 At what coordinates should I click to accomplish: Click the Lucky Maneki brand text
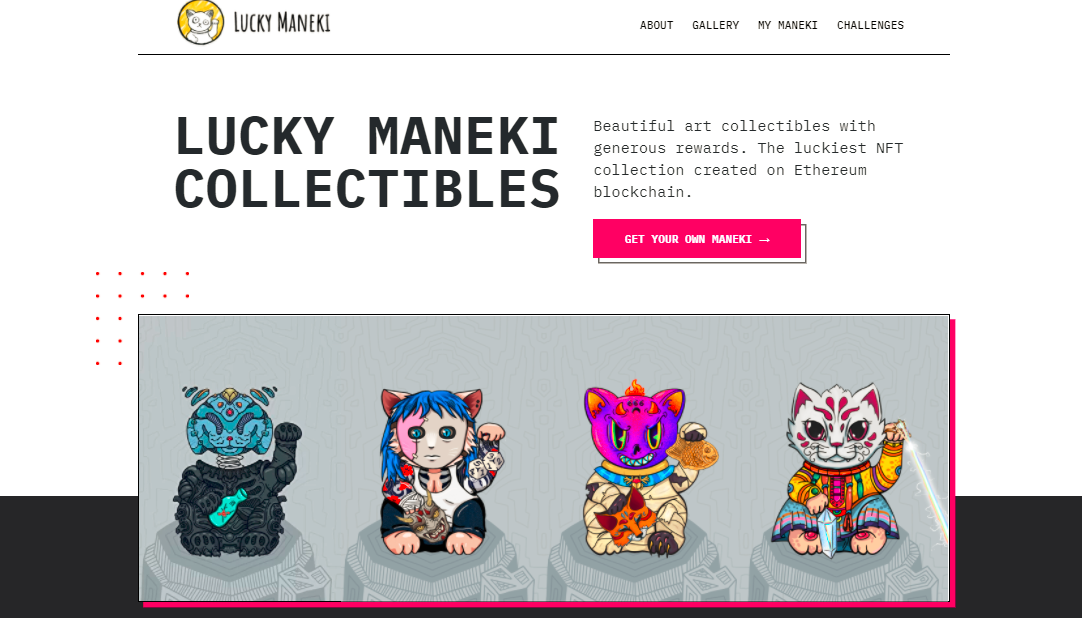[282, 23]
